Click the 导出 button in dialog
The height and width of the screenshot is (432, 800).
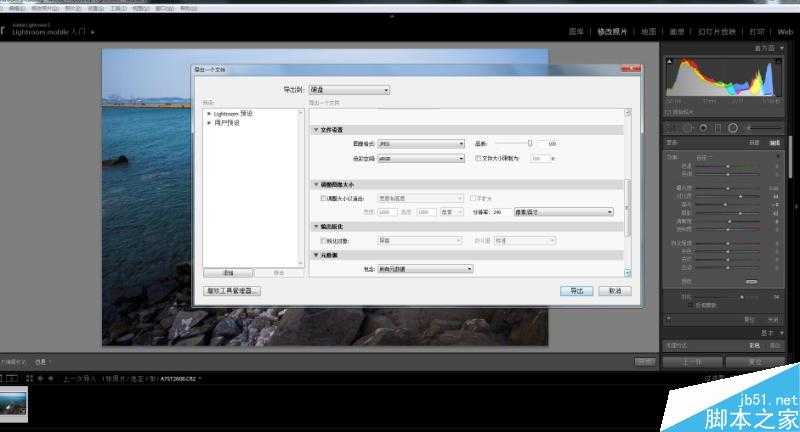tap(576, 290)
